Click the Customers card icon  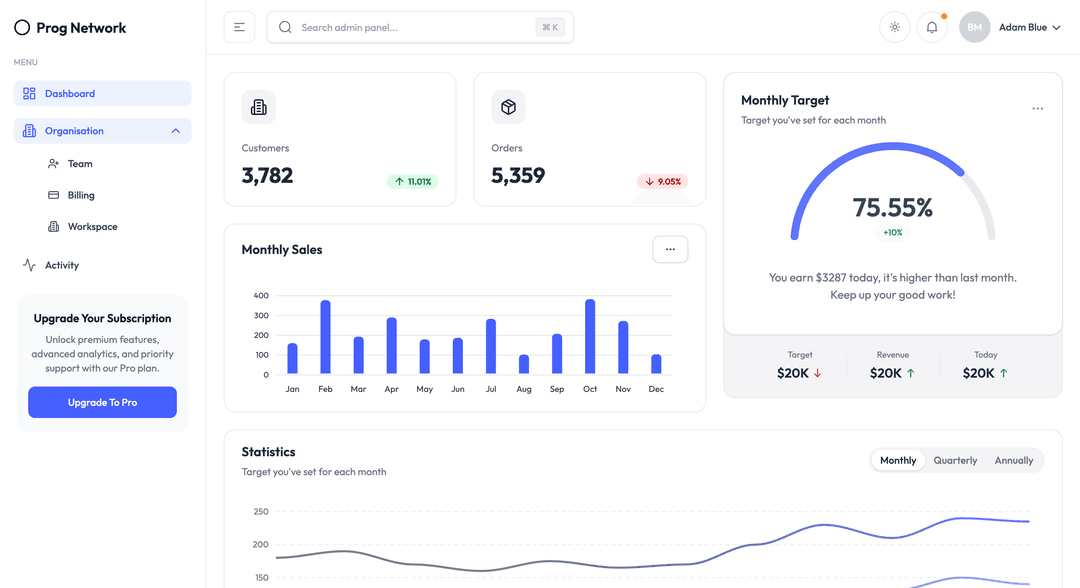point(259,107)
